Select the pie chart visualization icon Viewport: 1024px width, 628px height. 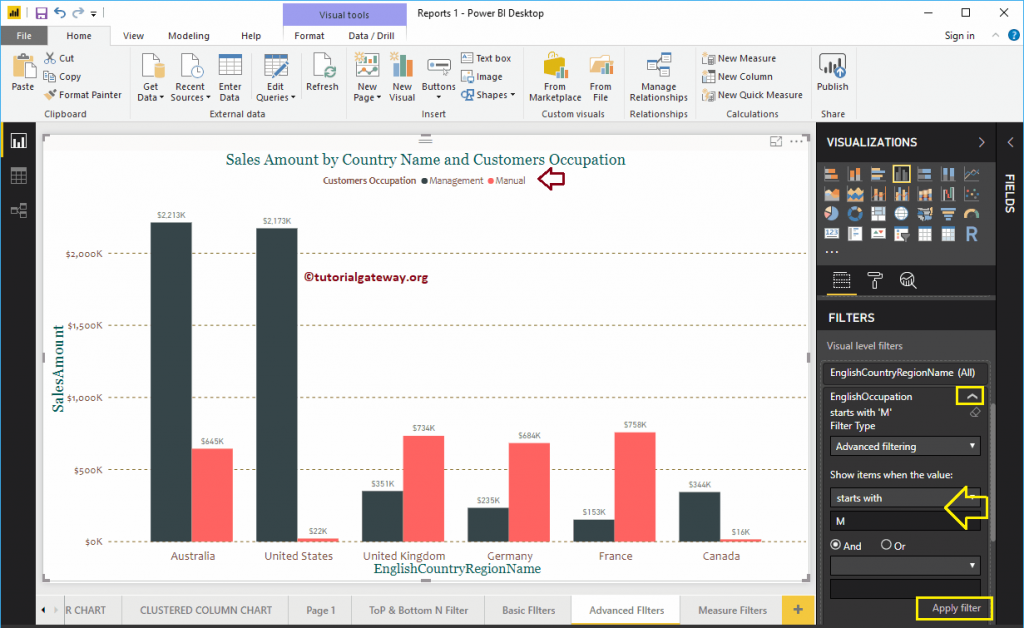[831, 213]
